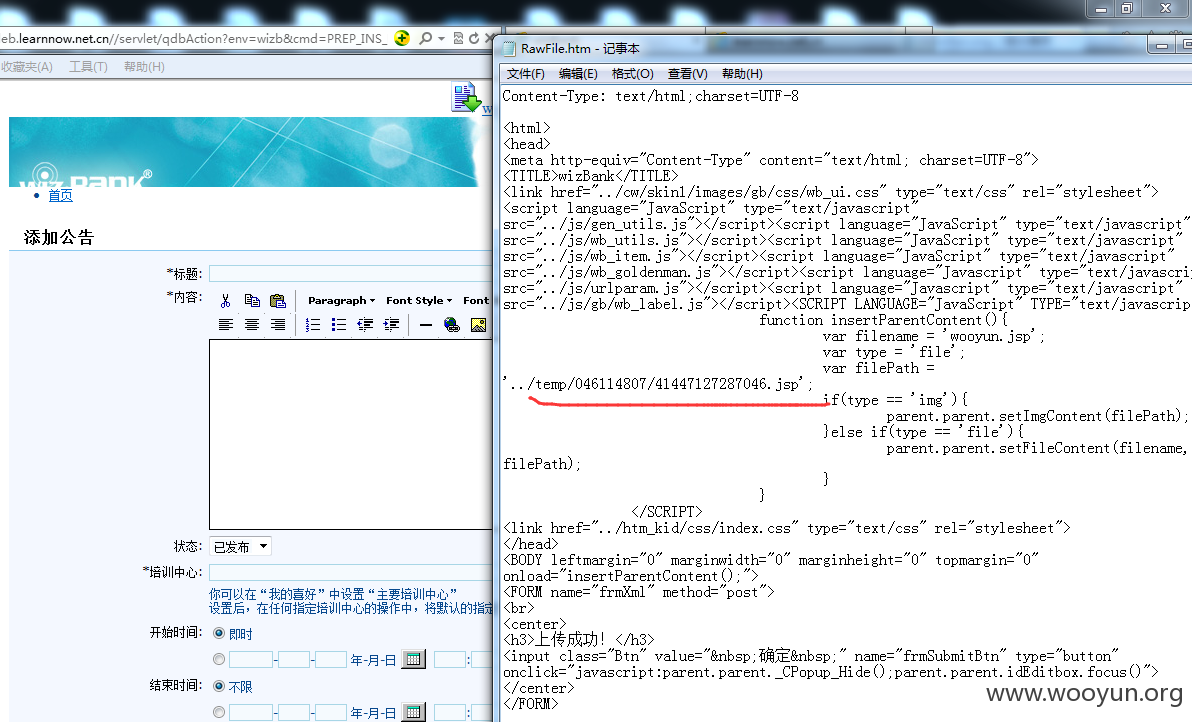1192x722 pixels.
Task: Open calendar picker for end date
Action: click(413, 712)
